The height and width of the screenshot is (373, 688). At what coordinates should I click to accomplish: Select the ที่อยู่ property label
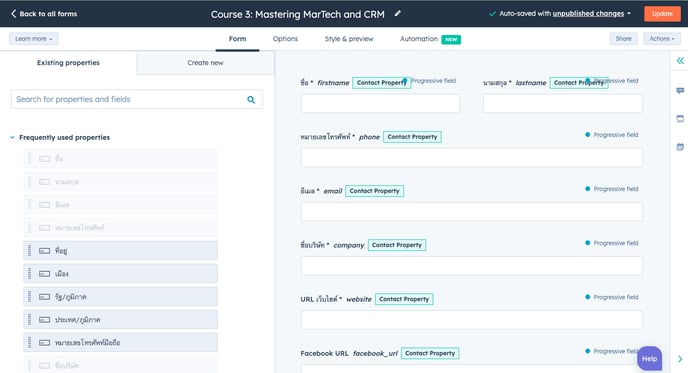pos(61,251)
